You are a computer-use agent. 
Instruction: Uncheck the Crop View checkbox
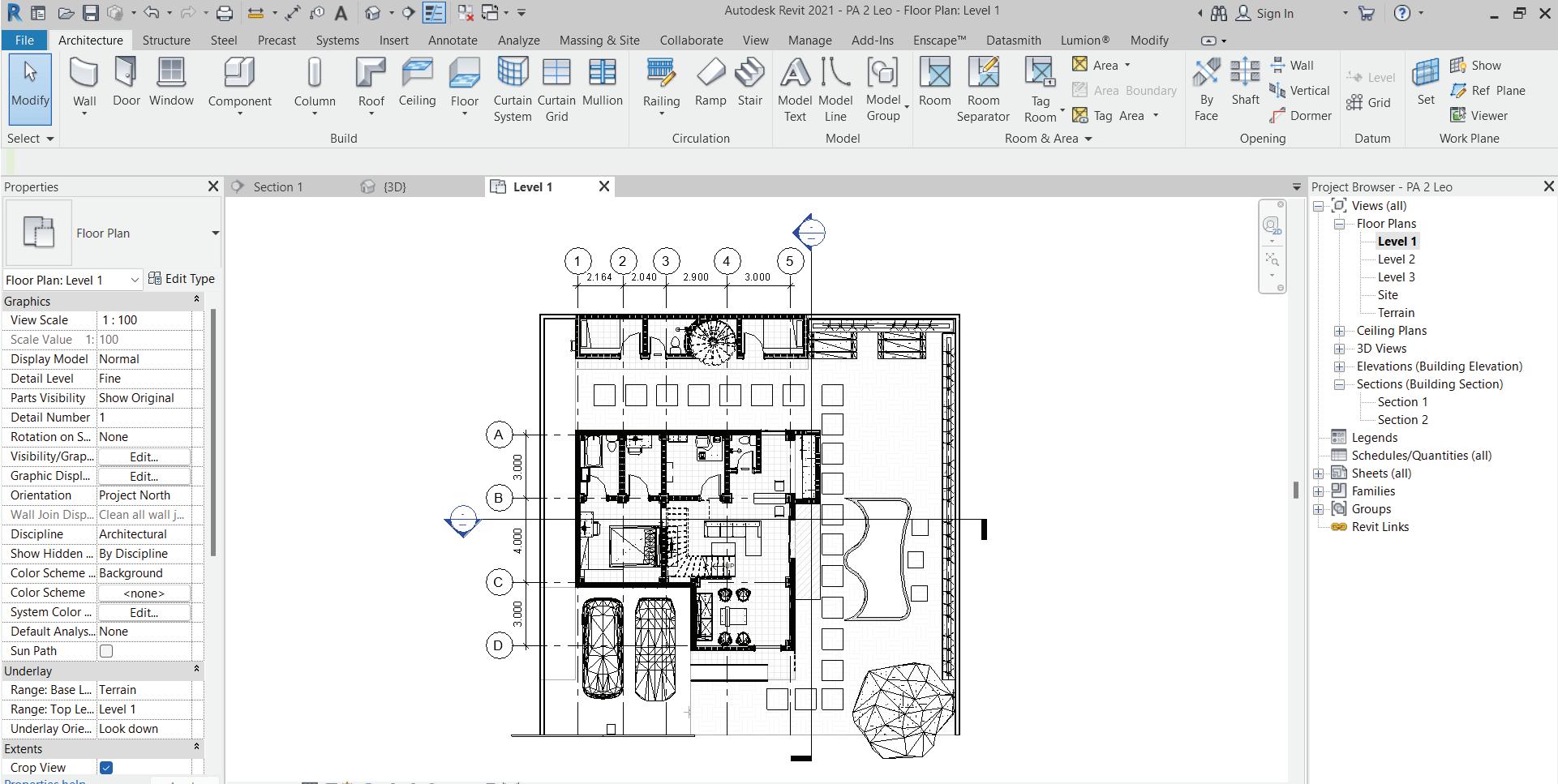[x=106, y=768]
